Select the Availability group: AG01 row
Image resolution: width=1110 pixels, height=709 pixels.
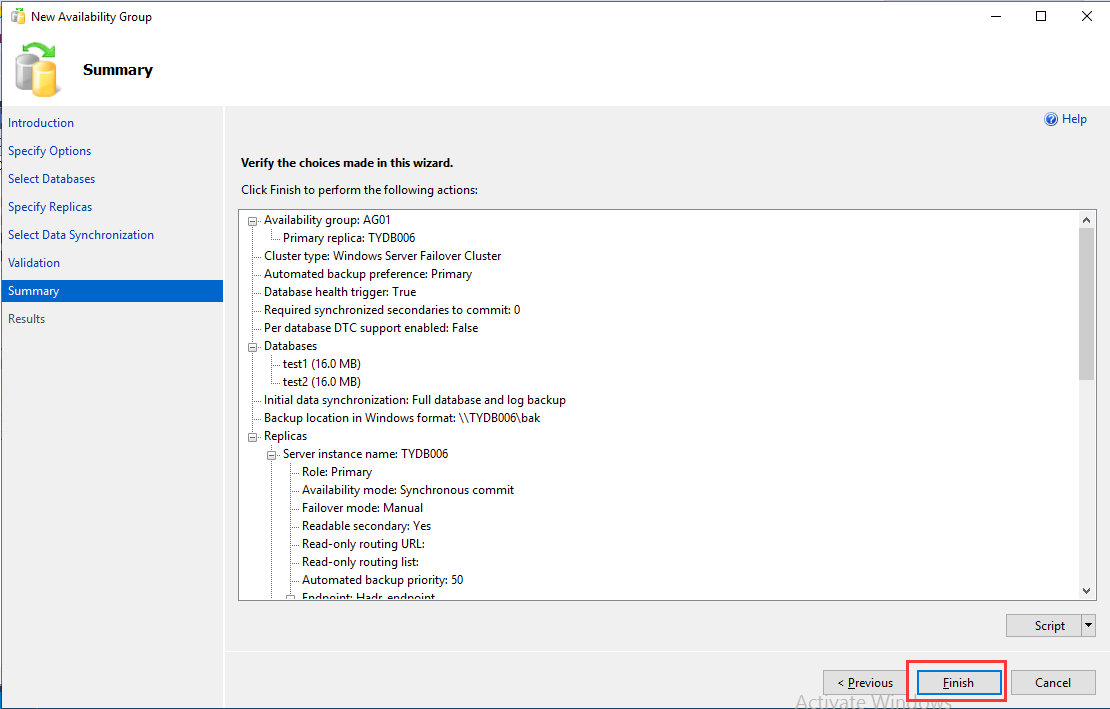pyautogui.click(x=327, y=220)
